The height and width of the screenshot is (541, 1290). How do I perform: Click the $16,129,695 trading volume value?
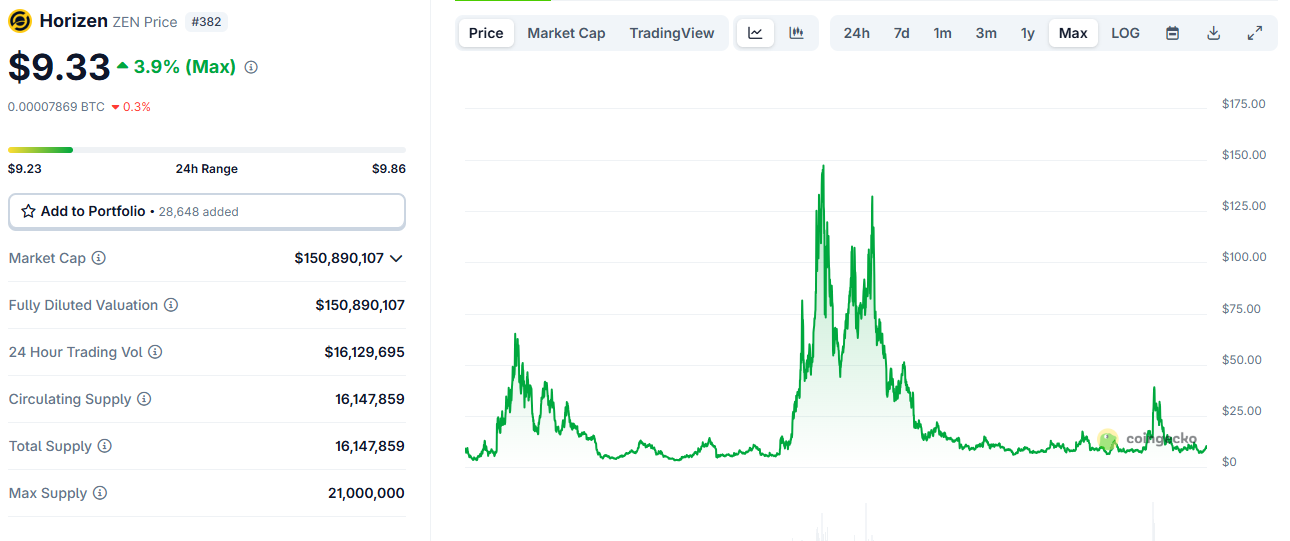coord(365,352)
